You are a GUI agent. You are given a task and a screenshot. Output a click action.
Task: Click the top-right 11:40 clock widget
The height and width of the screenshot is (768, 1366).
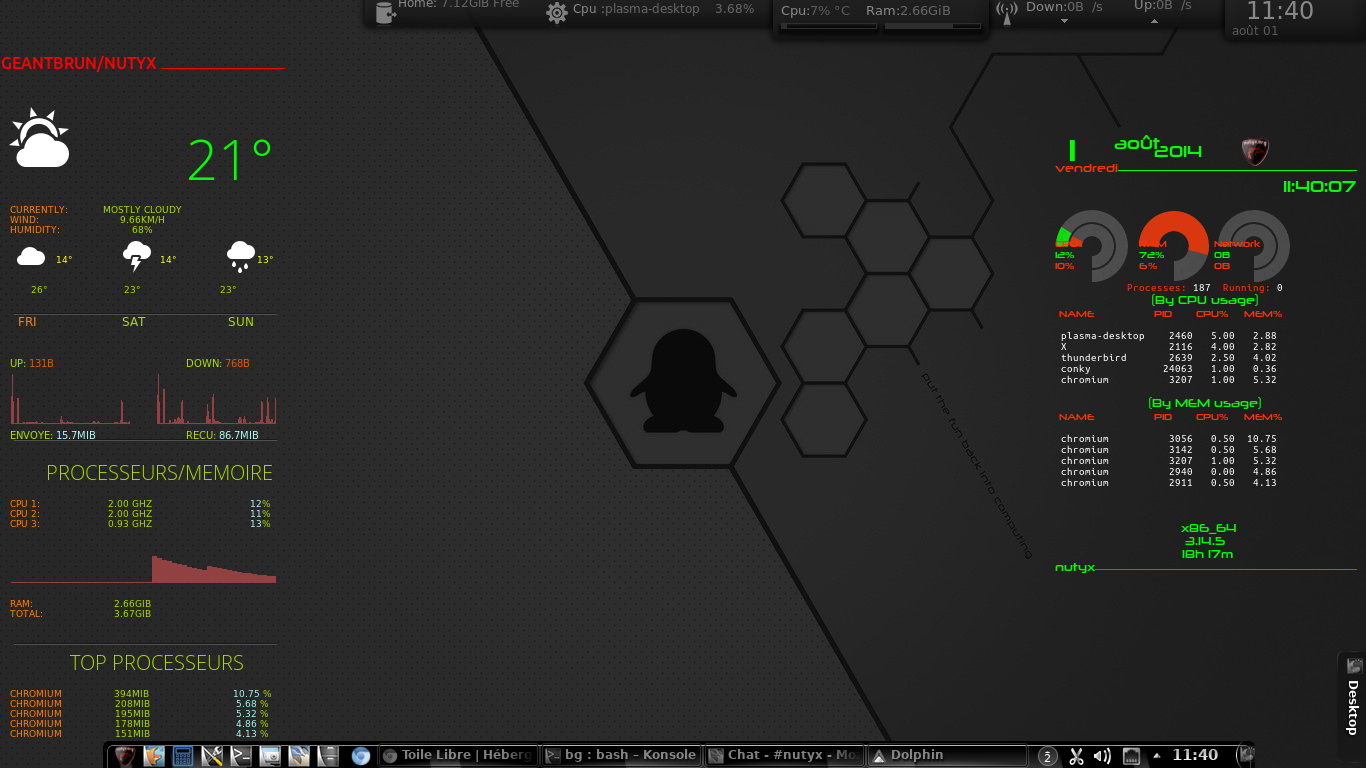tap(1280, 12)
